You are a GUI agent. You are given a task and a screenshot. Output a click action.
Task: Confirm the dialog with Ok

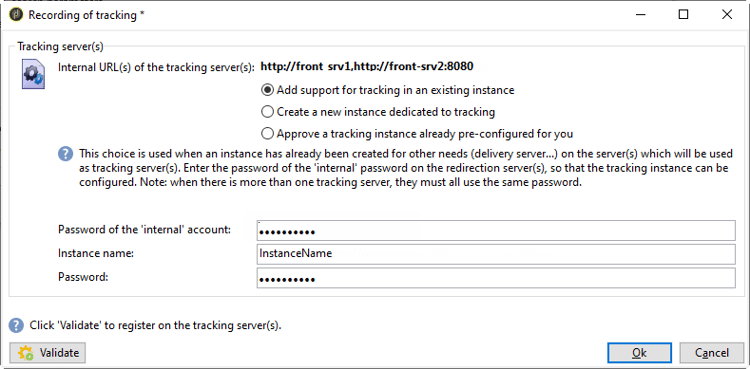coord(640,353)
